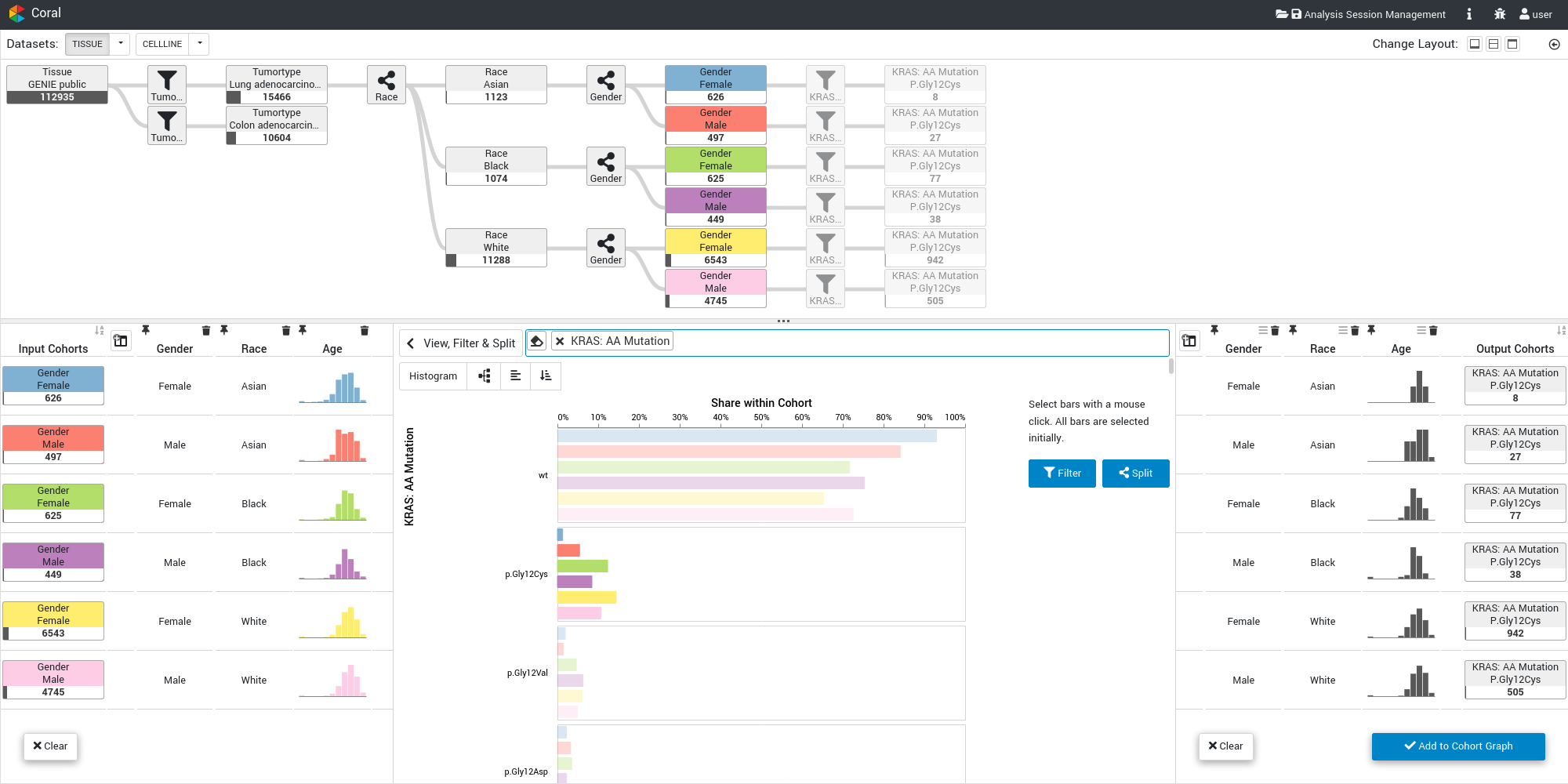
Task: Click KRAS filter node after Male 4745
Action: point(826,289)
